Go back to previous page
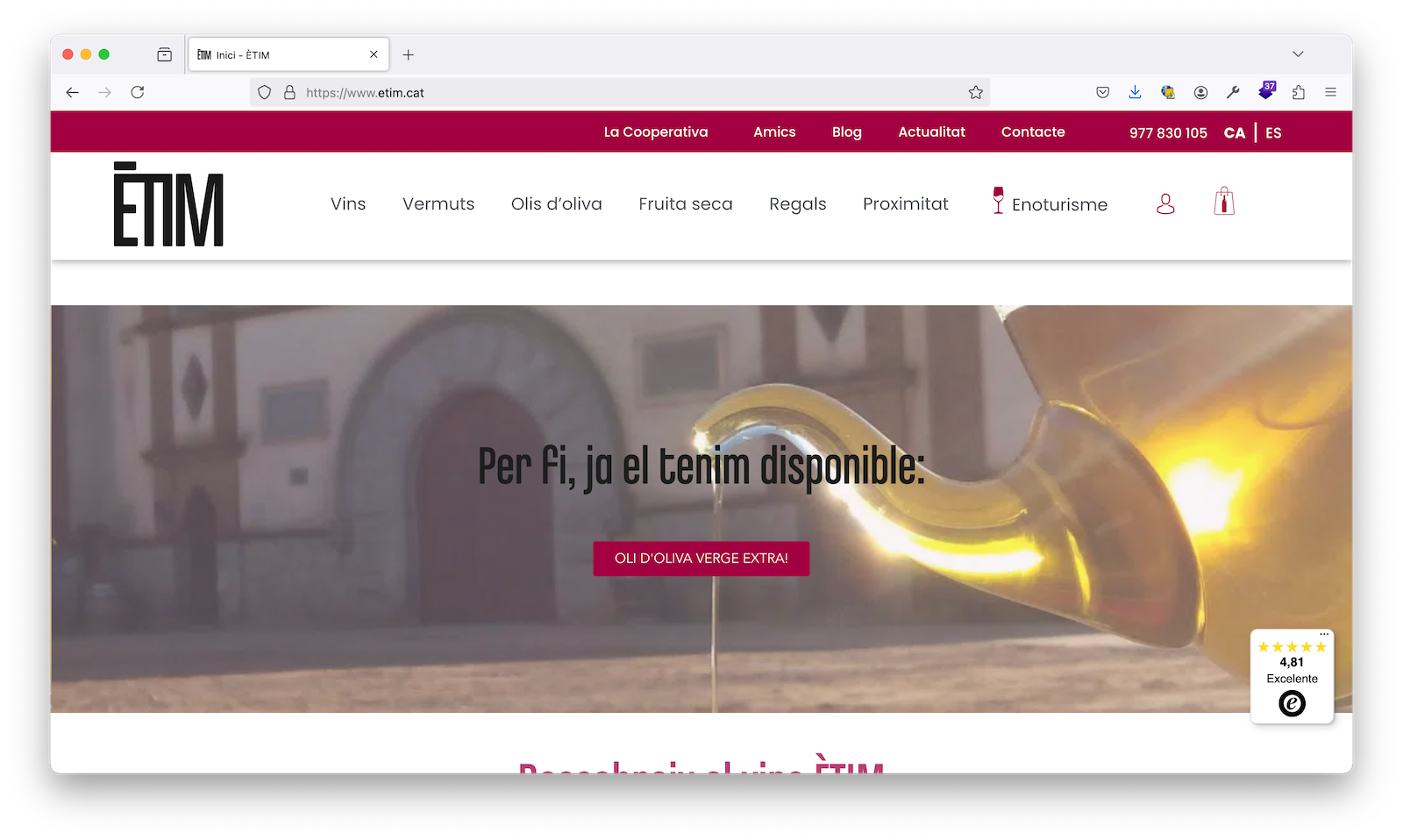1403x840 pixels. click(73, 93)
